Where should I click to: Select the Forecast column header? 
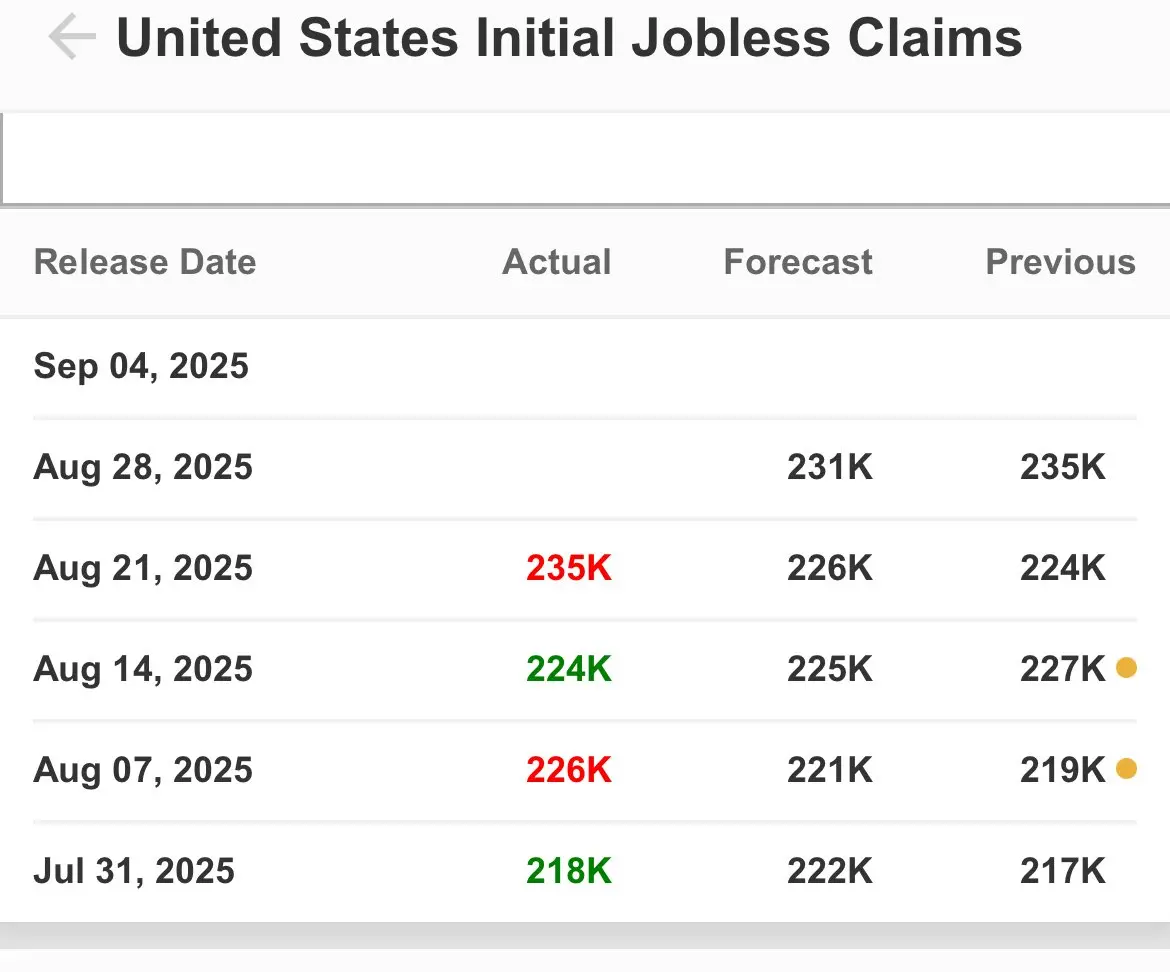tap(798, 262)
